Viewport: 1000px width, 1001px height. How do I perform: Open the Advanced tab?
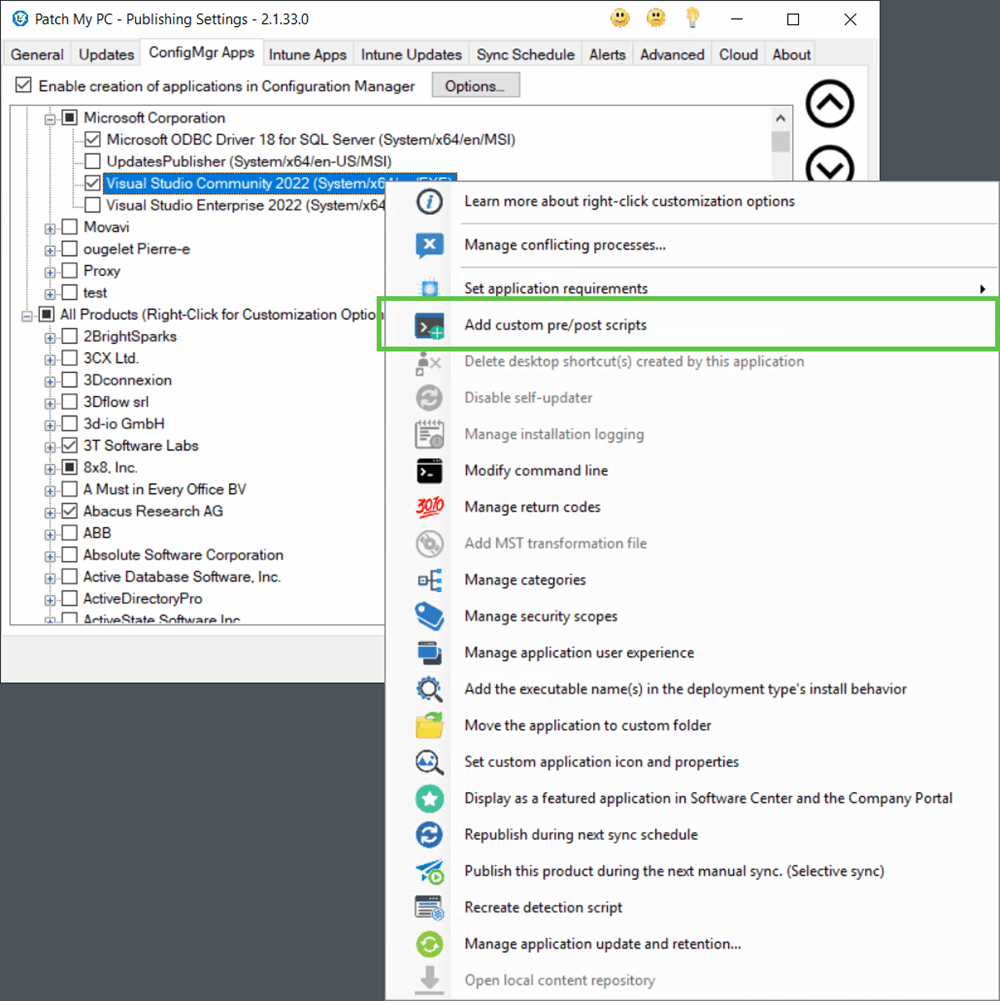pyautogui.click(x=672, y=55)
